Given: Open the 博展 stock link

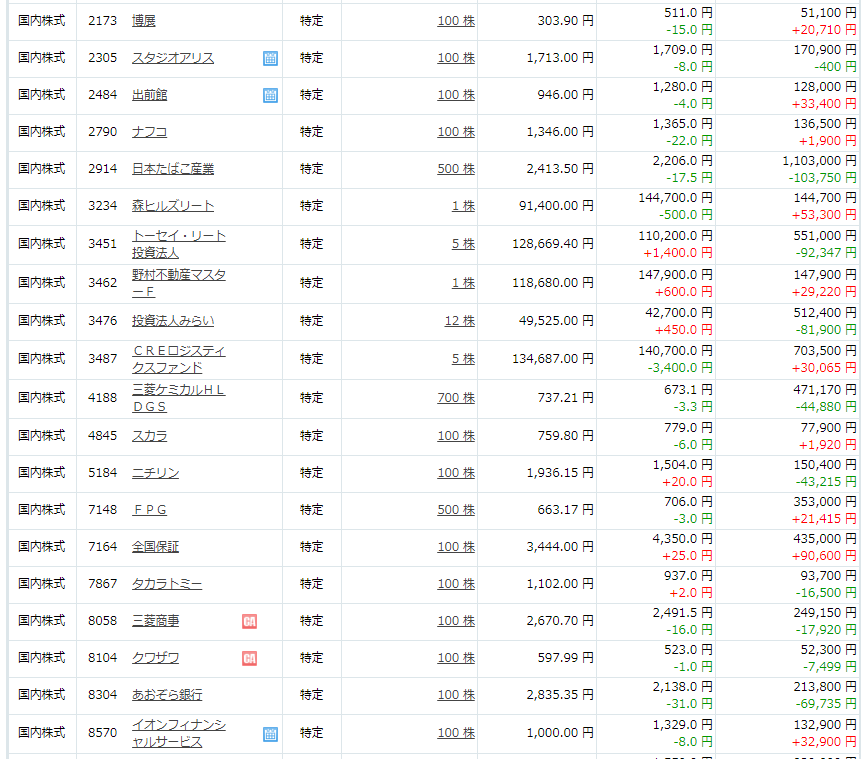Looking at the screenshot, I should [144, 21].
